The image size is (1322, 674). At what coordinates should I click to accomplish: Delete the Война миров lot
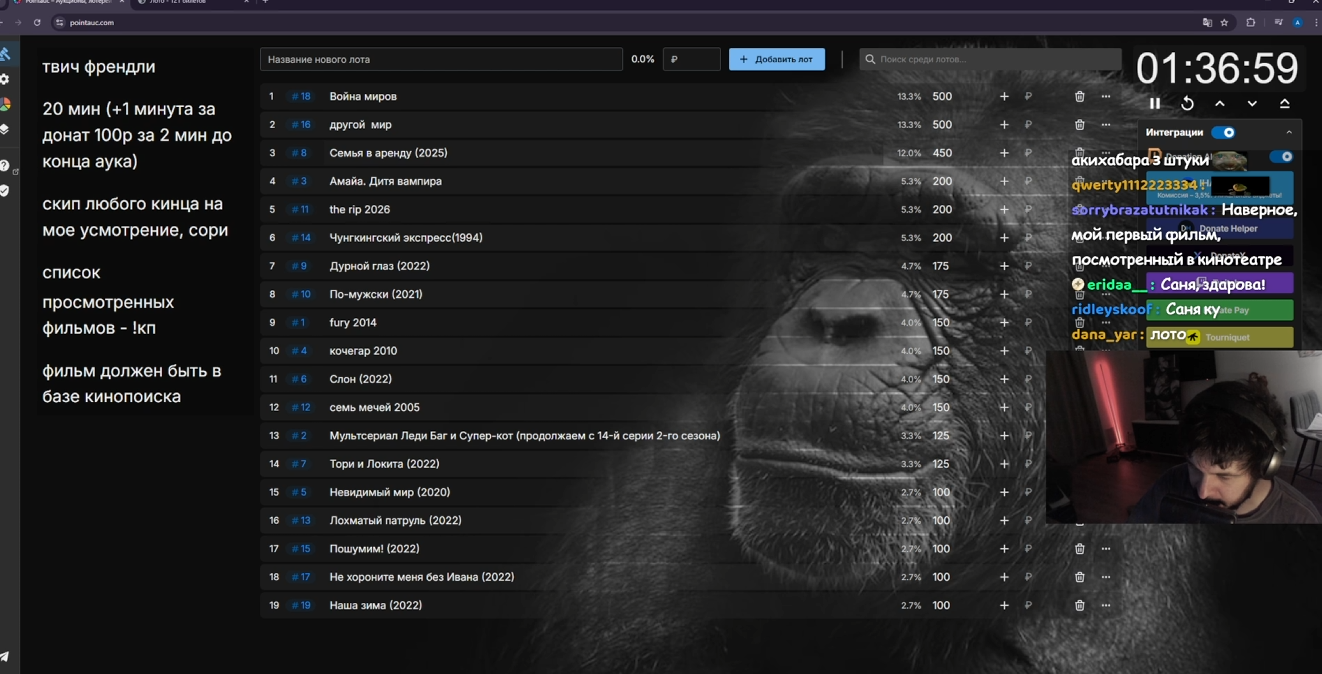[1079, 97]
